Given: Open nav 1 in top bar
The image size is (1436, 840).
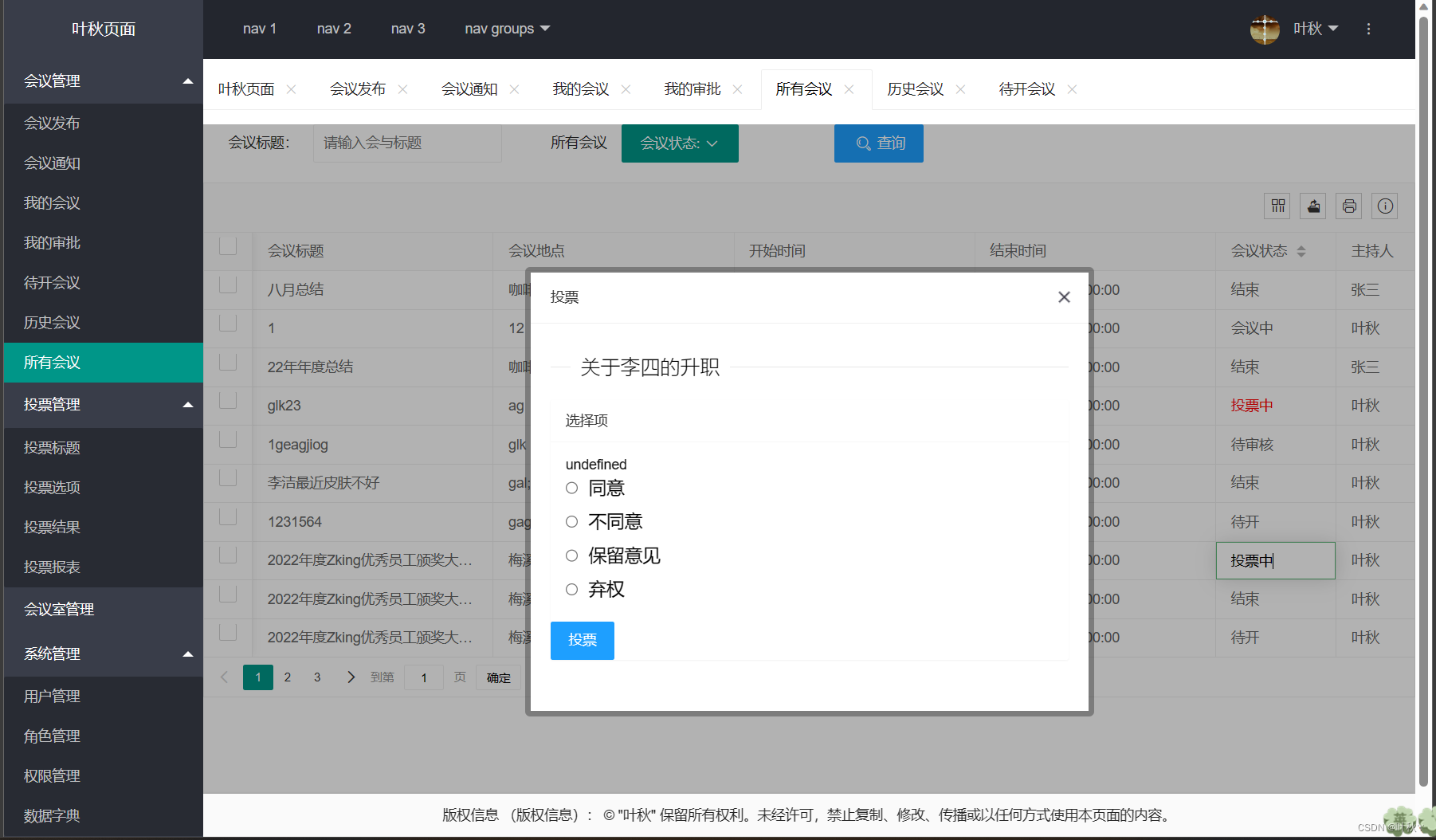Looking at the screenshot, I should [260, 29].
